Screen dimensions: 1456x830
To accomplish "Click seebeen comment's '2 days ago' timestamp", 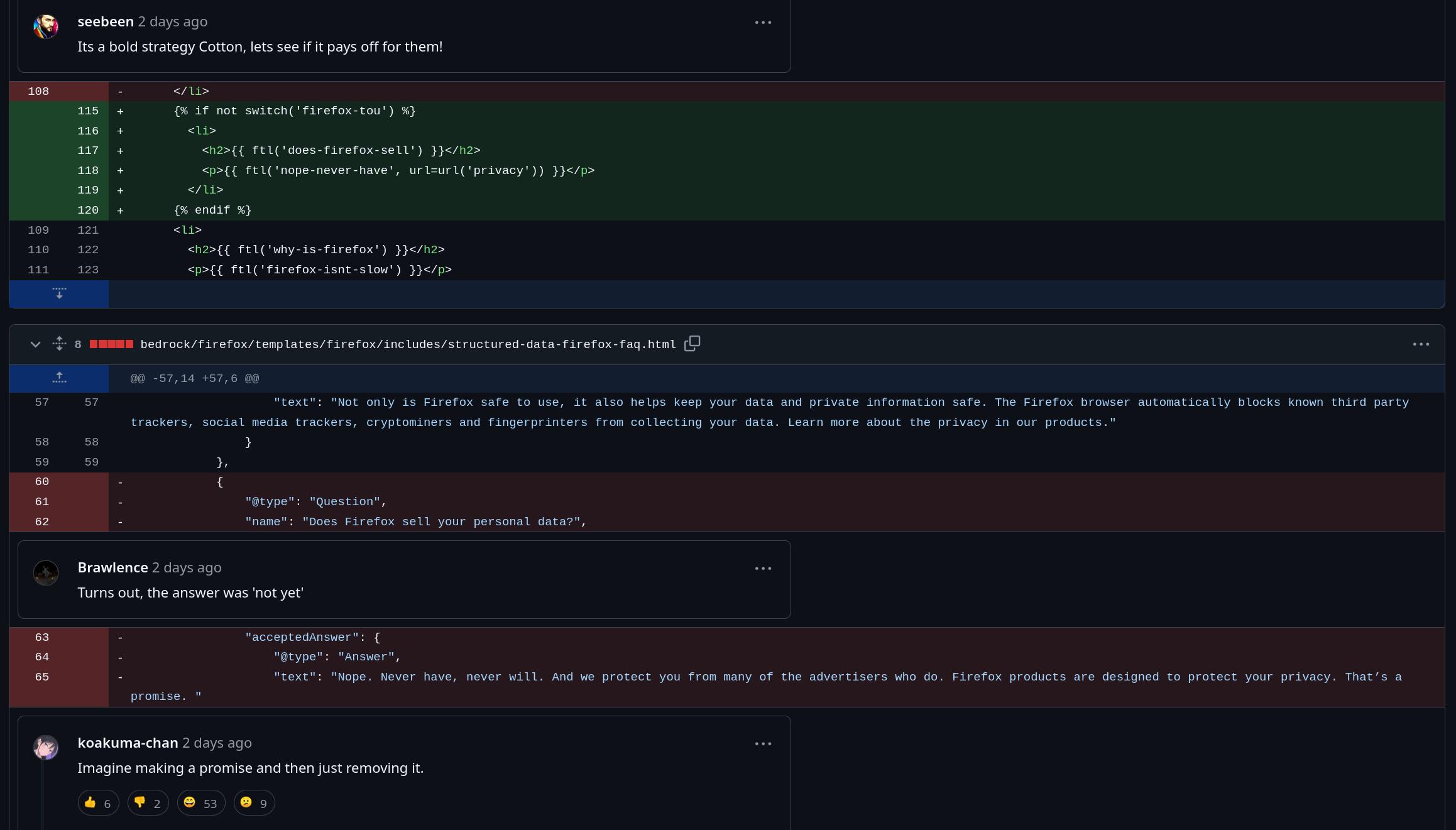I will pyautogui.click(x=173, y=21).
